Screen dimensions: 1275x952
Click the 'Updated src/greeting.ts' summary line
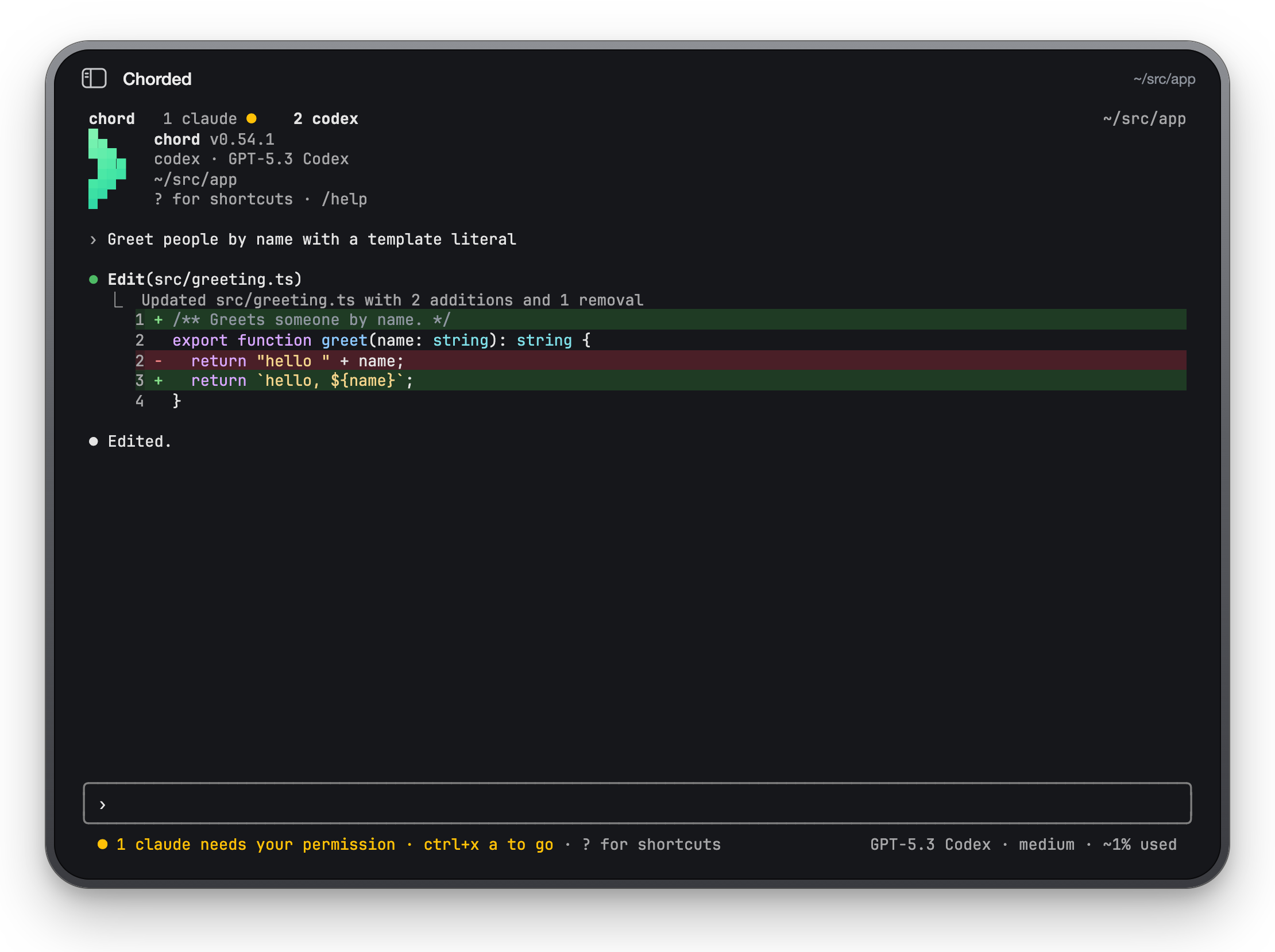coord(392,300)
